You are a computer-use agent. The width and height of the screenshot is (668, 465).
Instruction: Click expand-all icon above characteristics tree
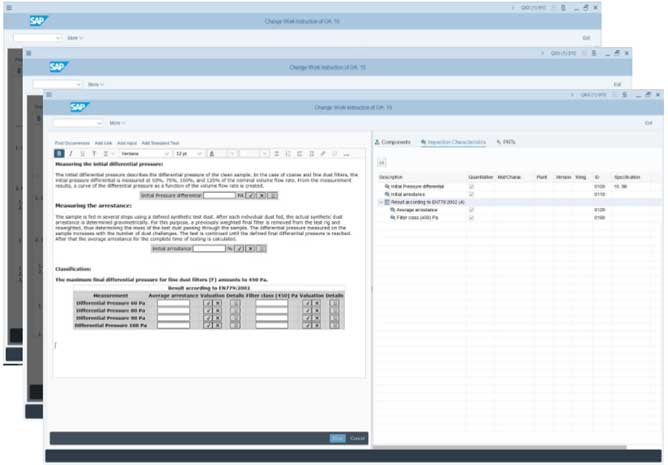[382, 162]
